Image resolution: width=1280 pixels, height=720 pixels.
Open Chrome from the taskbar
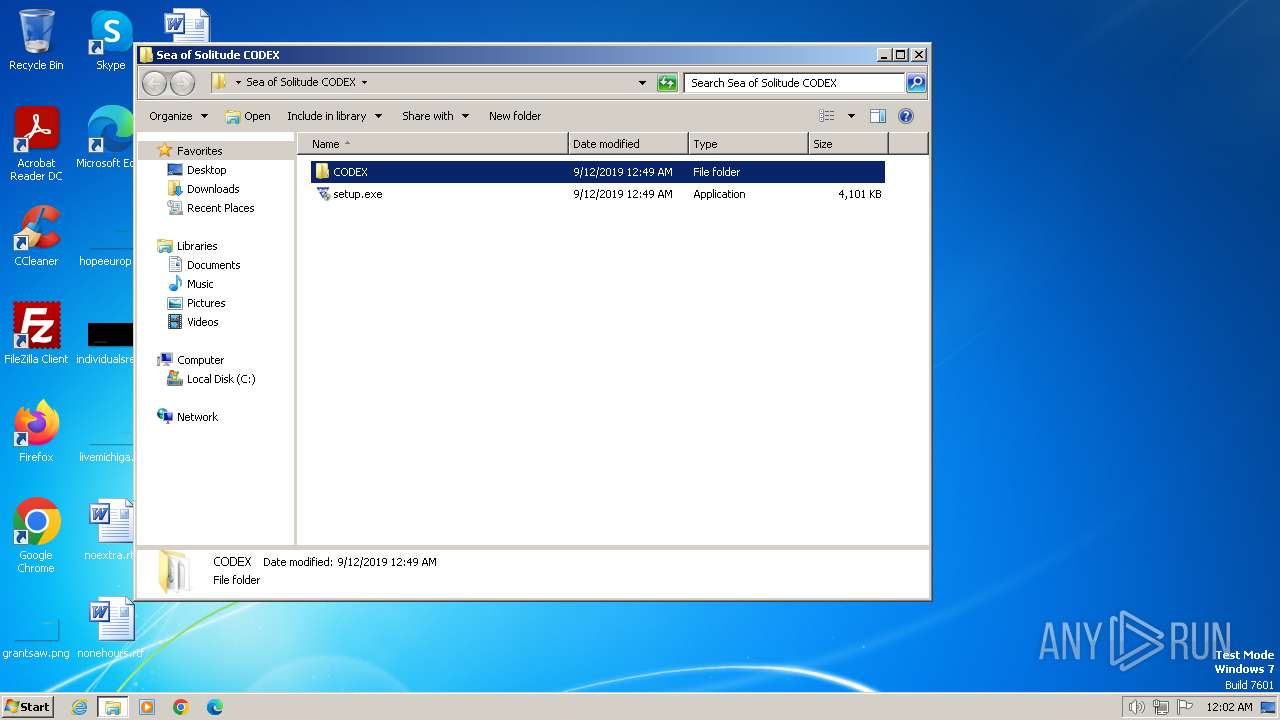181,707
